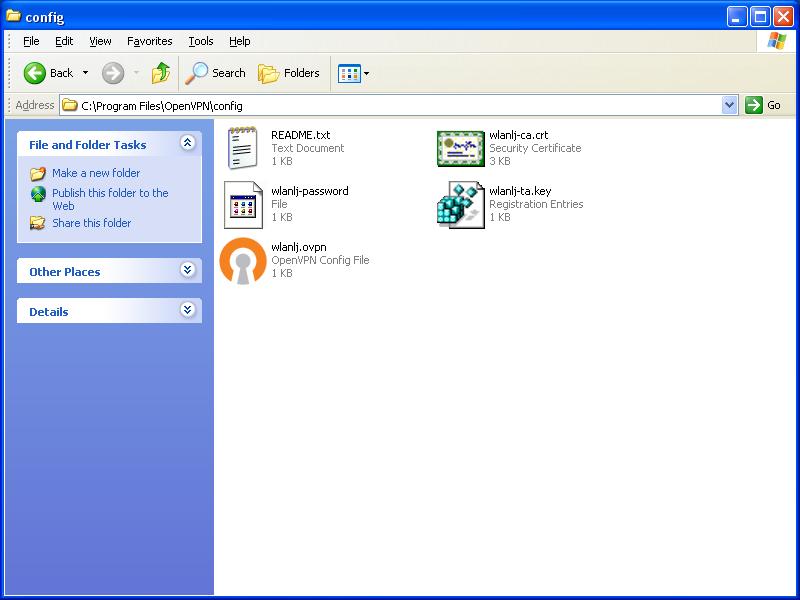Screen dimensions: 800x600
Task: Click the Up folder toolbar icon
Action: [161, 73]
